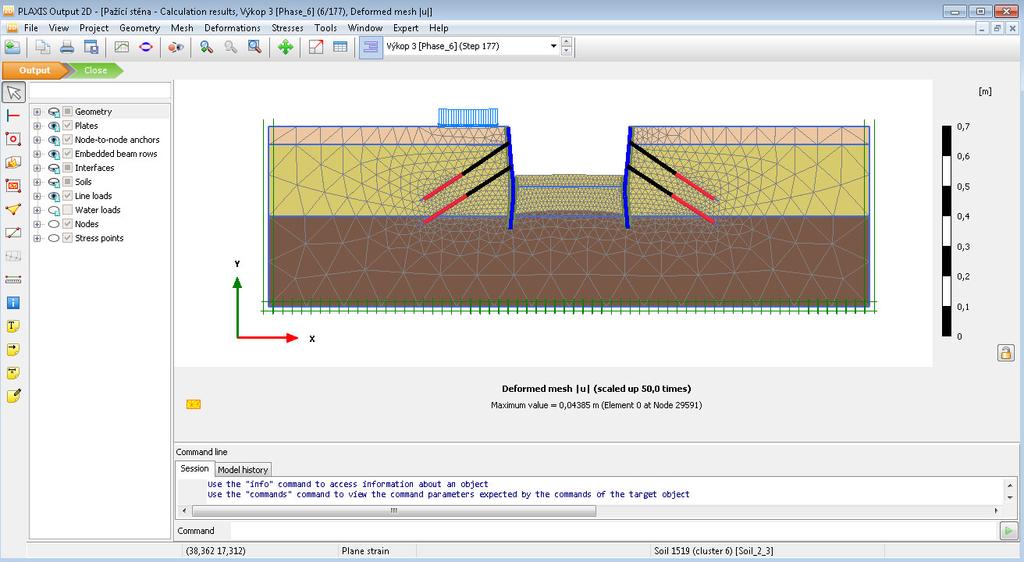
Task: Open the Deformations menu
Action: click(x=232, y=28)
